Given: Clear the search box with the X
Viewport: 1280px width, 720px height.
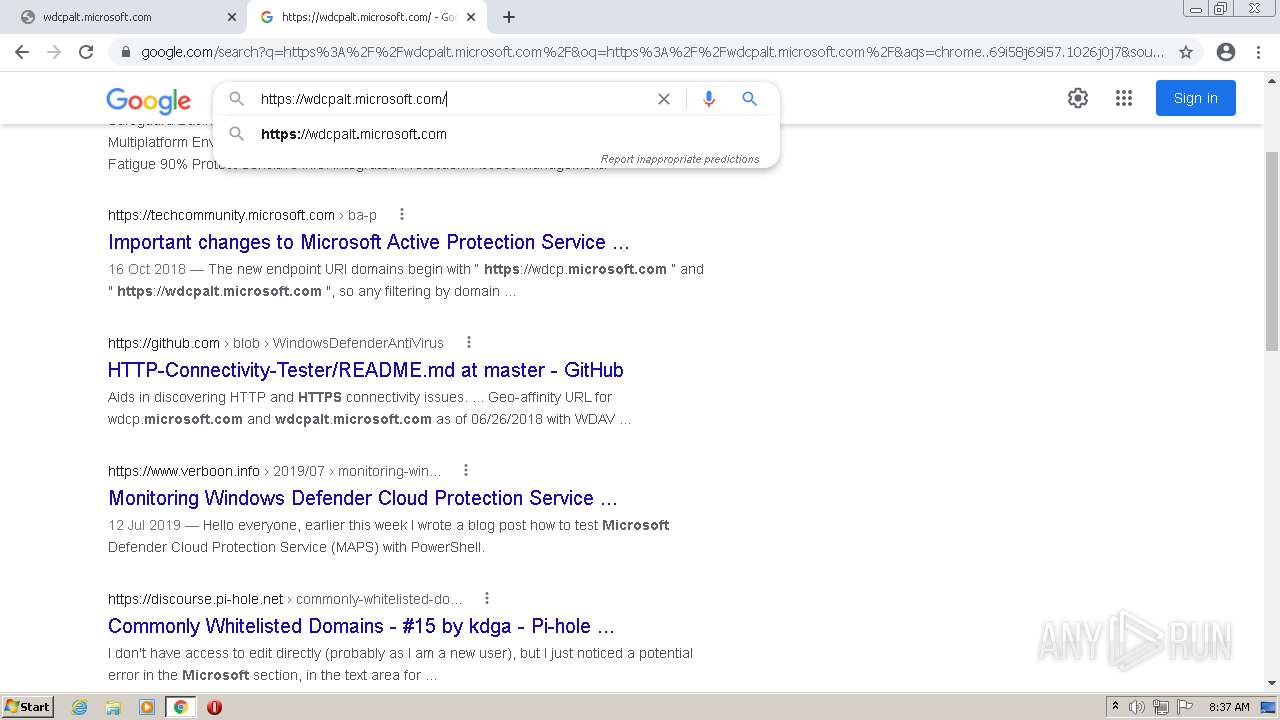Looking at the screenshot, I should pyautogui.click(x=664, y=99).
